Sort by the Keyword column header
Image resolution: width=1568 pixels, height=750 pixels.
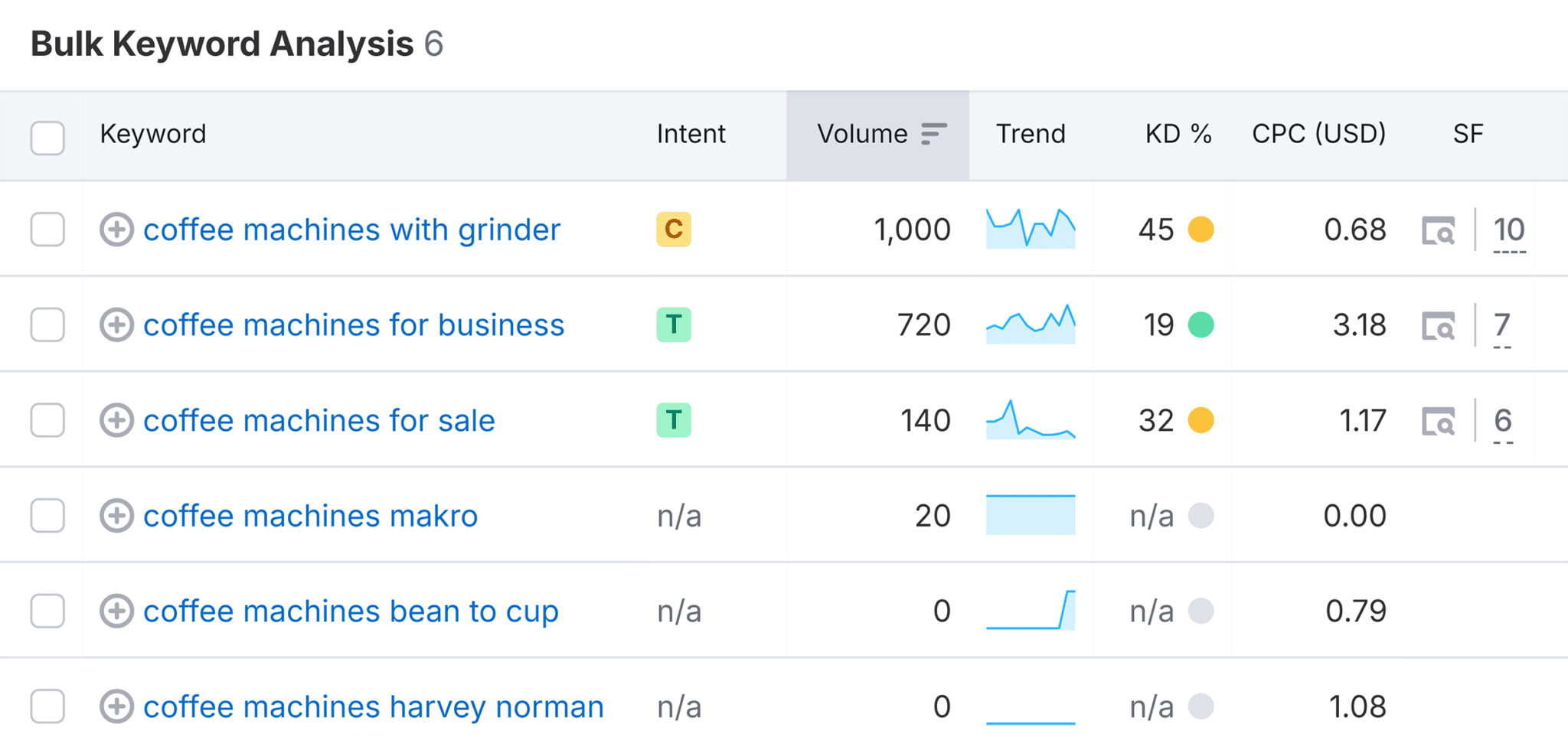tap(153, 134)
